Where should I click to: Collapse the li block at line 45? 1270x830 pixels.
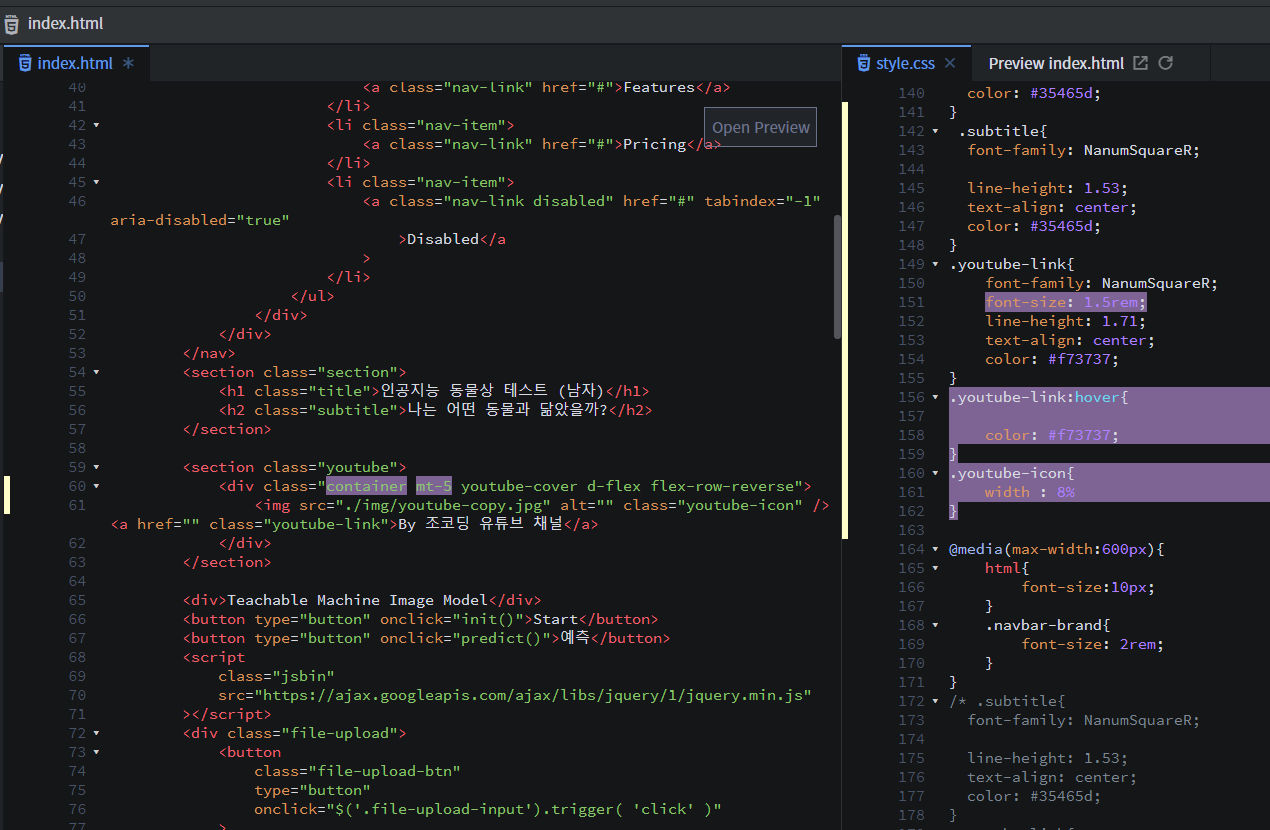click(96, 182)
